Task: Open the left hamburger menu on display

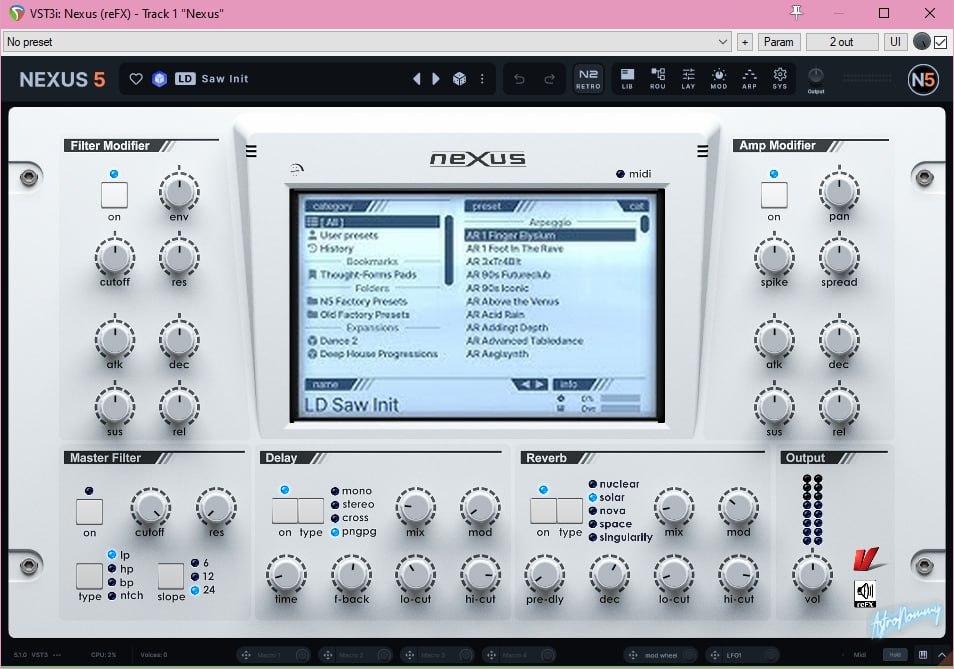Action: pyautogui.click(x=251, y=152)
